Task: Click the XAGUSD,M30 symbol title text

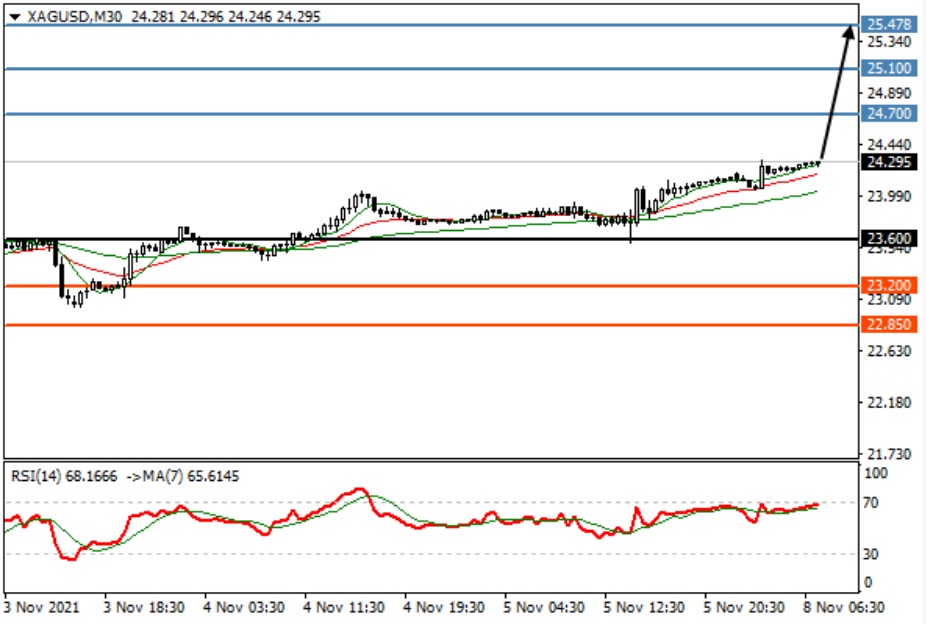Action: (75, 17)
